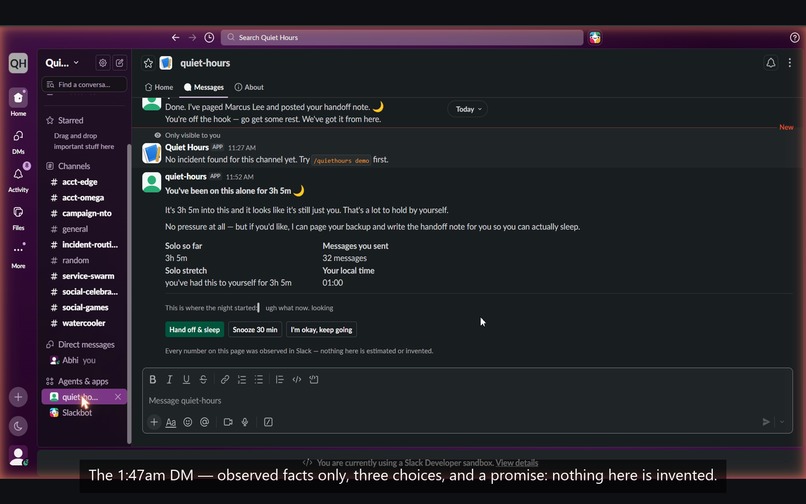Open the Today date dropdown
Viewport: 806px width, 504px height.
[468, 109]
